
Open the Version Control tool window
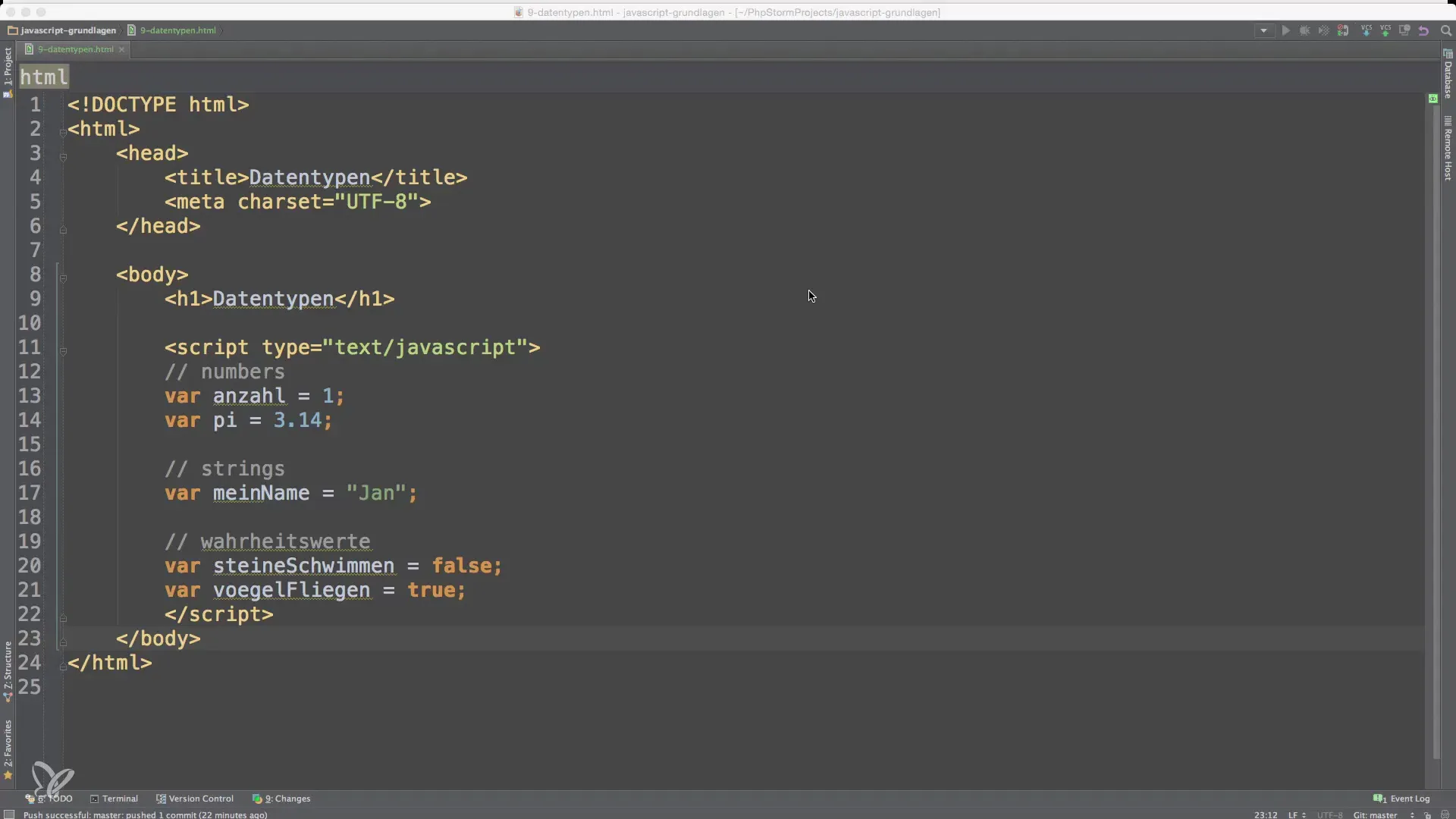coord(195,799)
